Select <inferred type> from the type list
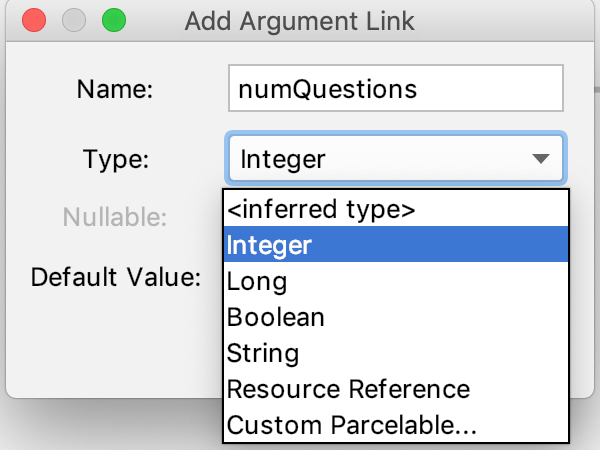600x450 pixels. coord(320,210)
